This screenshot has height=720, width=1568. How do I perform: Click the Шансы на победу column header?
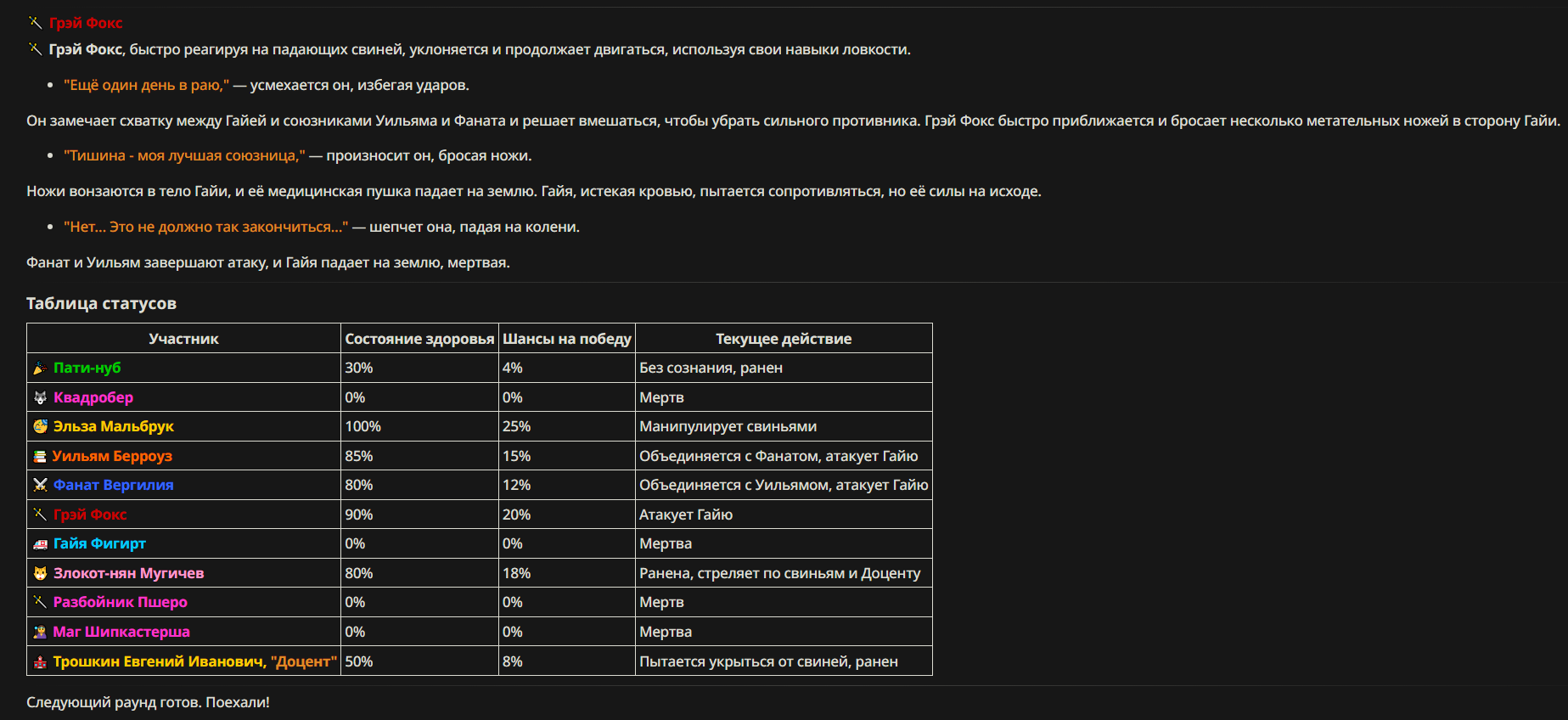[x=567, y=339]
